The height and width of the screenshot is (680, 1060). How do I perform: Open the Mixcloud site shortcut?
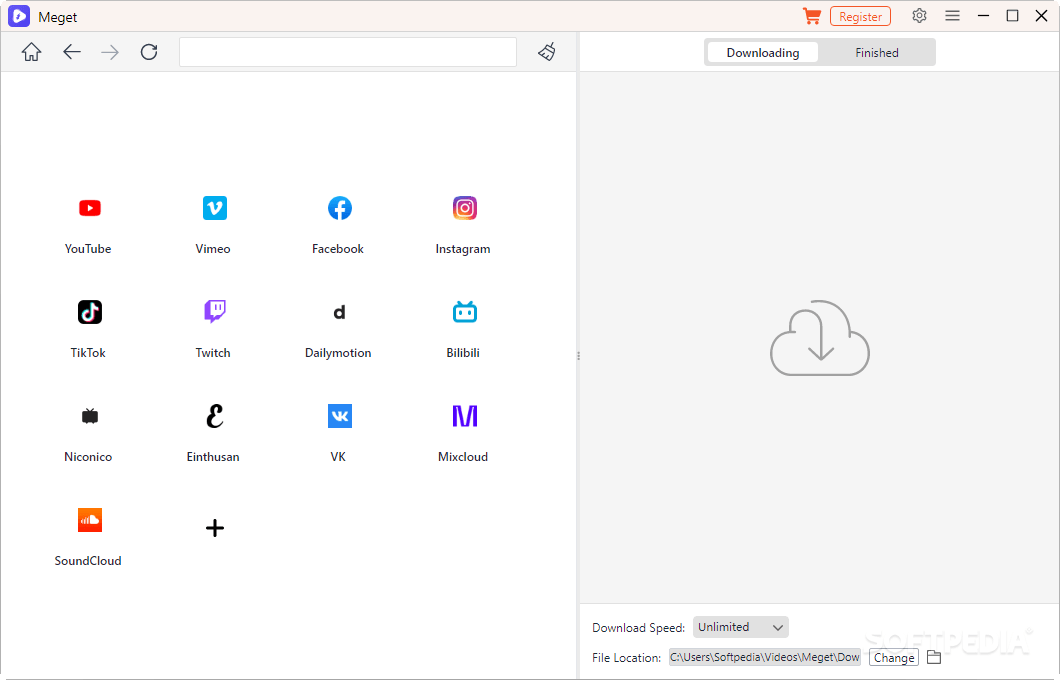click(464, 416)
